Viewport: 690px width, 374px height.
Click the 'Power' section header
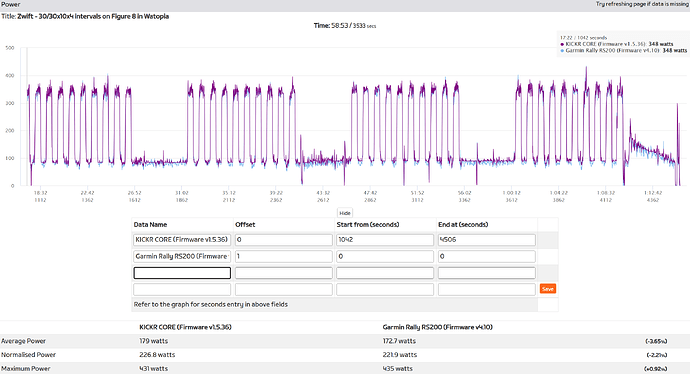click(x=11, y=4)
